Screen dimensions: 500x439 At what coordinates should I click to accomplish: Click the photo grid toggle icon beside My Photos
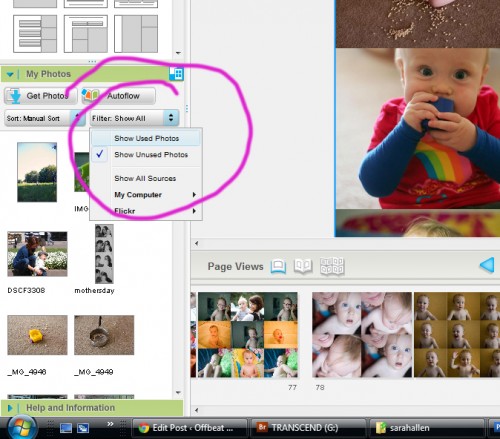[176, 74]
